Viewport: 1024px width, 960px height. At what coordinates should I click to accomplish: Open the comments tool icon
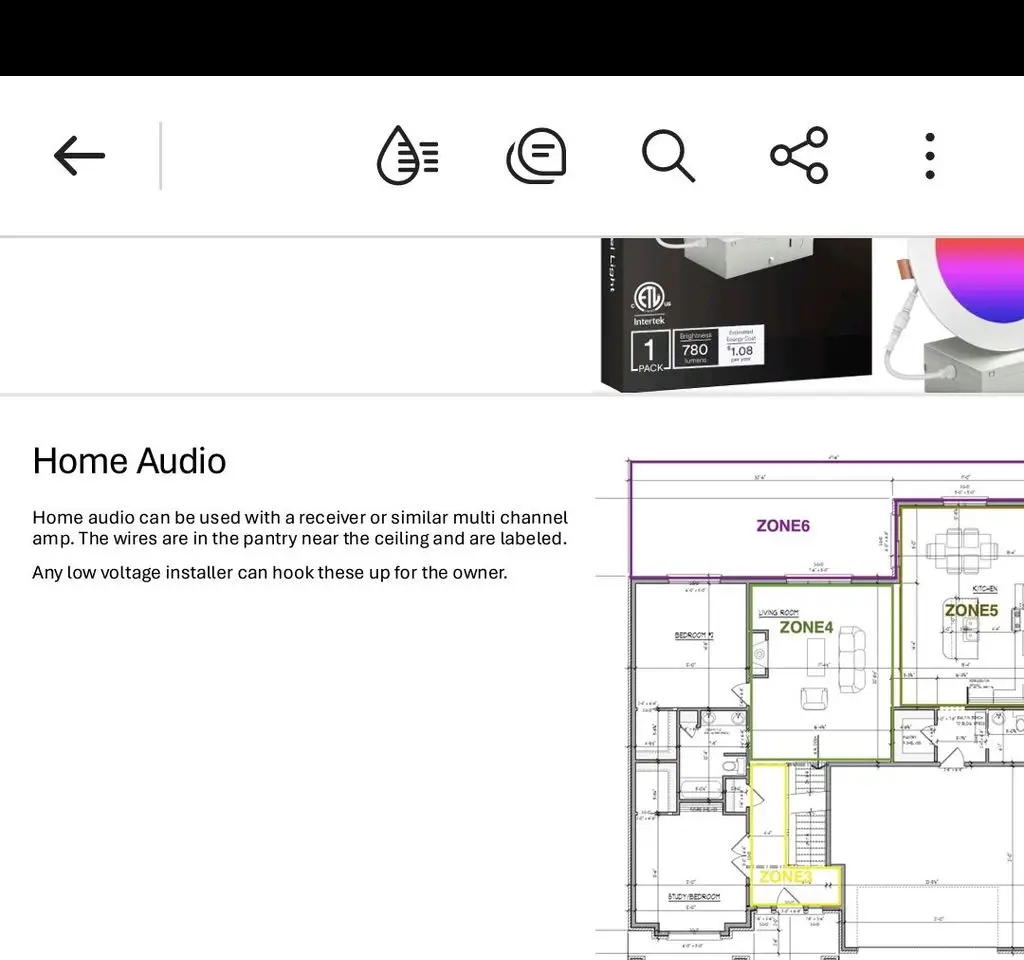click(537, 156)
